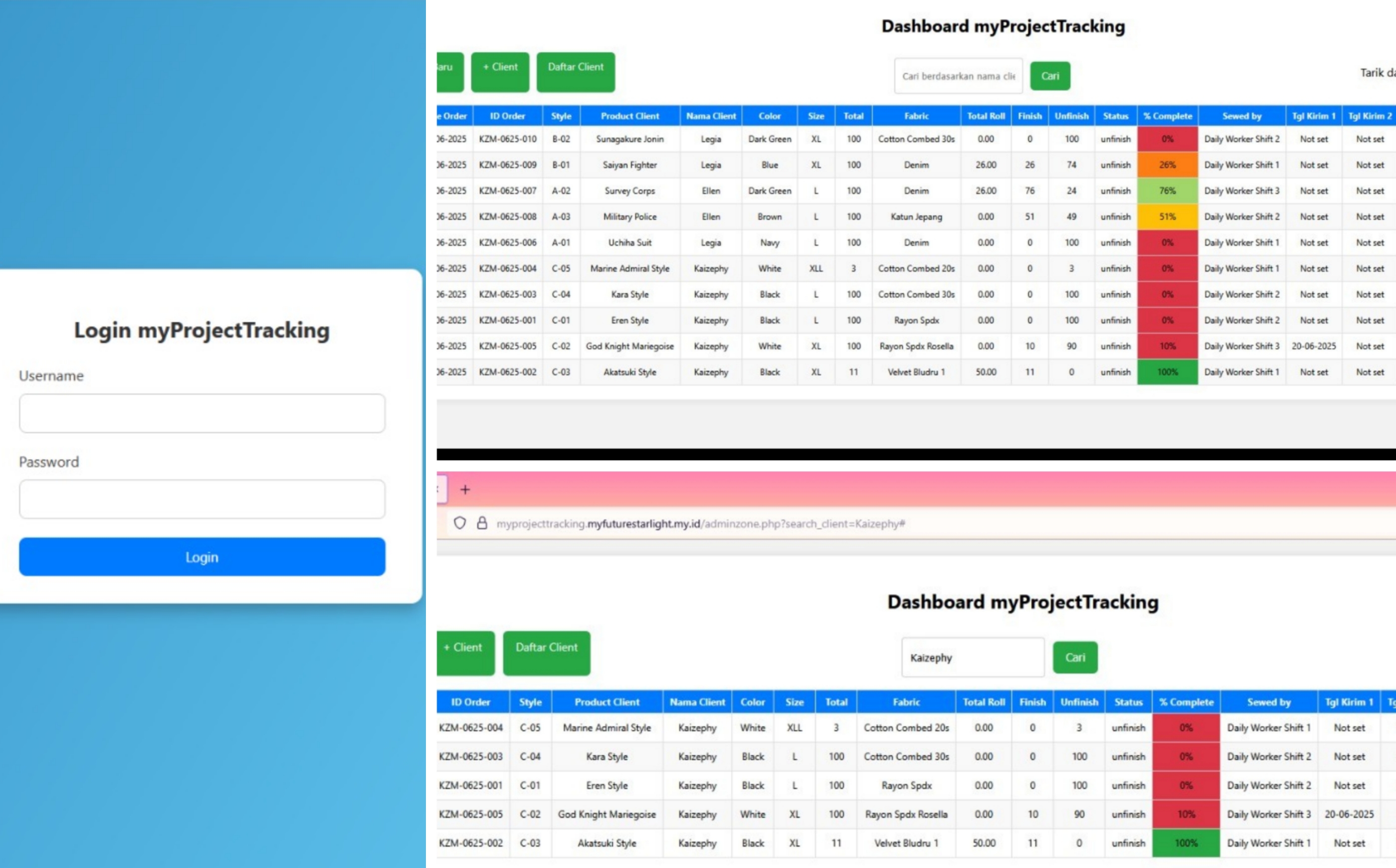1396x868 pixels.
Task: Click the Product Client header in bottom table
Action: tap(606, 702)
